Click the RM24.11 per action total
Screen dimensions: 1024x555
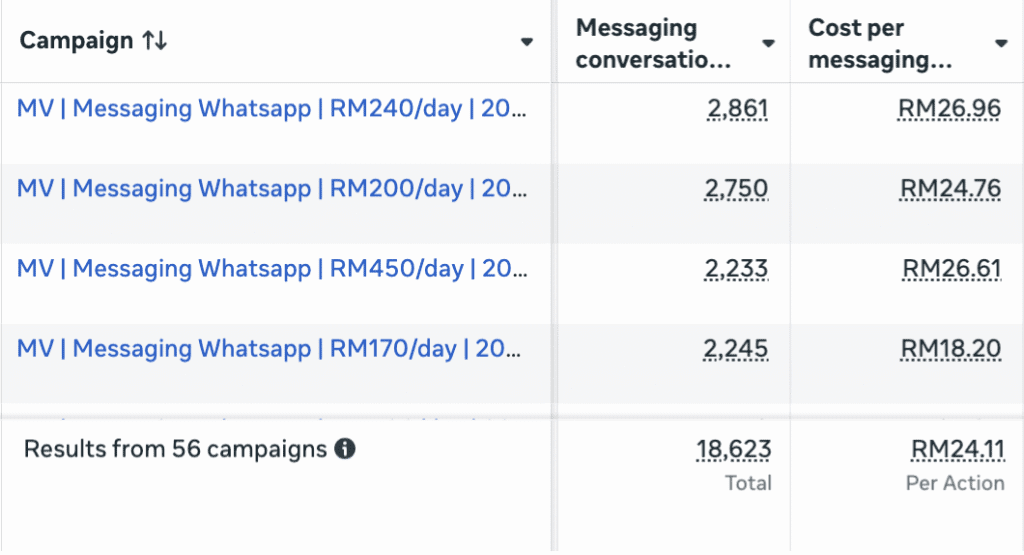tap(957, 451)
